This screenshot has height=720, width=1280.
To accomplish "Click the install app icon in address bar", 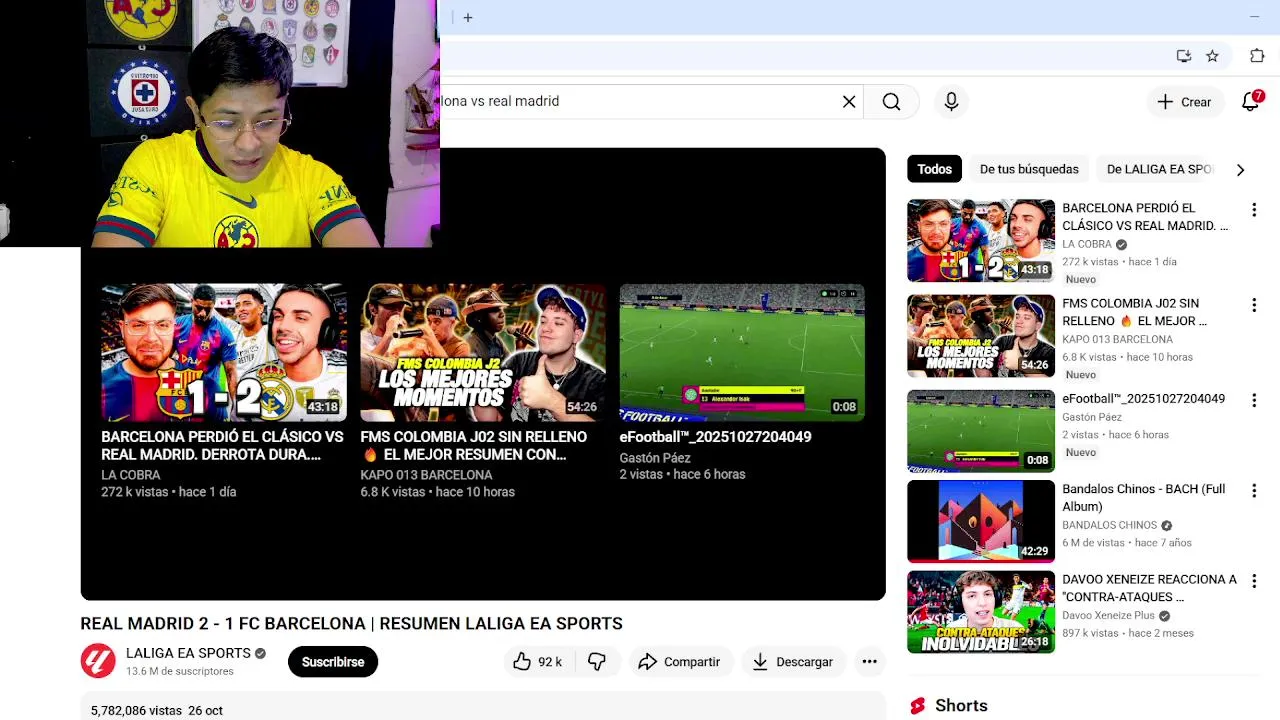I will tap(1184, 56).
